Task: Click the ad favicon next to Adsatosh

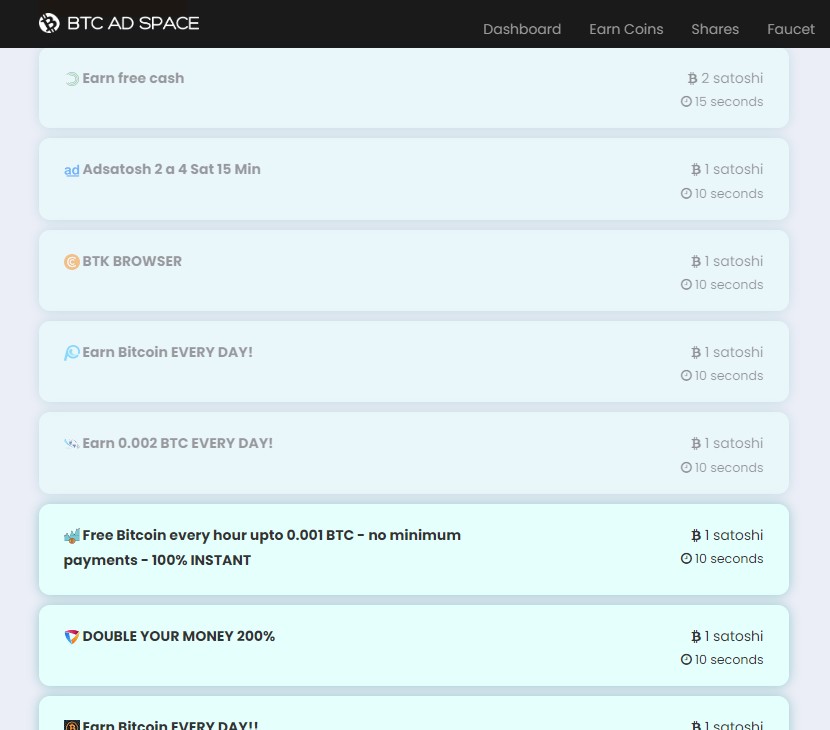Action: click(71, 170)
